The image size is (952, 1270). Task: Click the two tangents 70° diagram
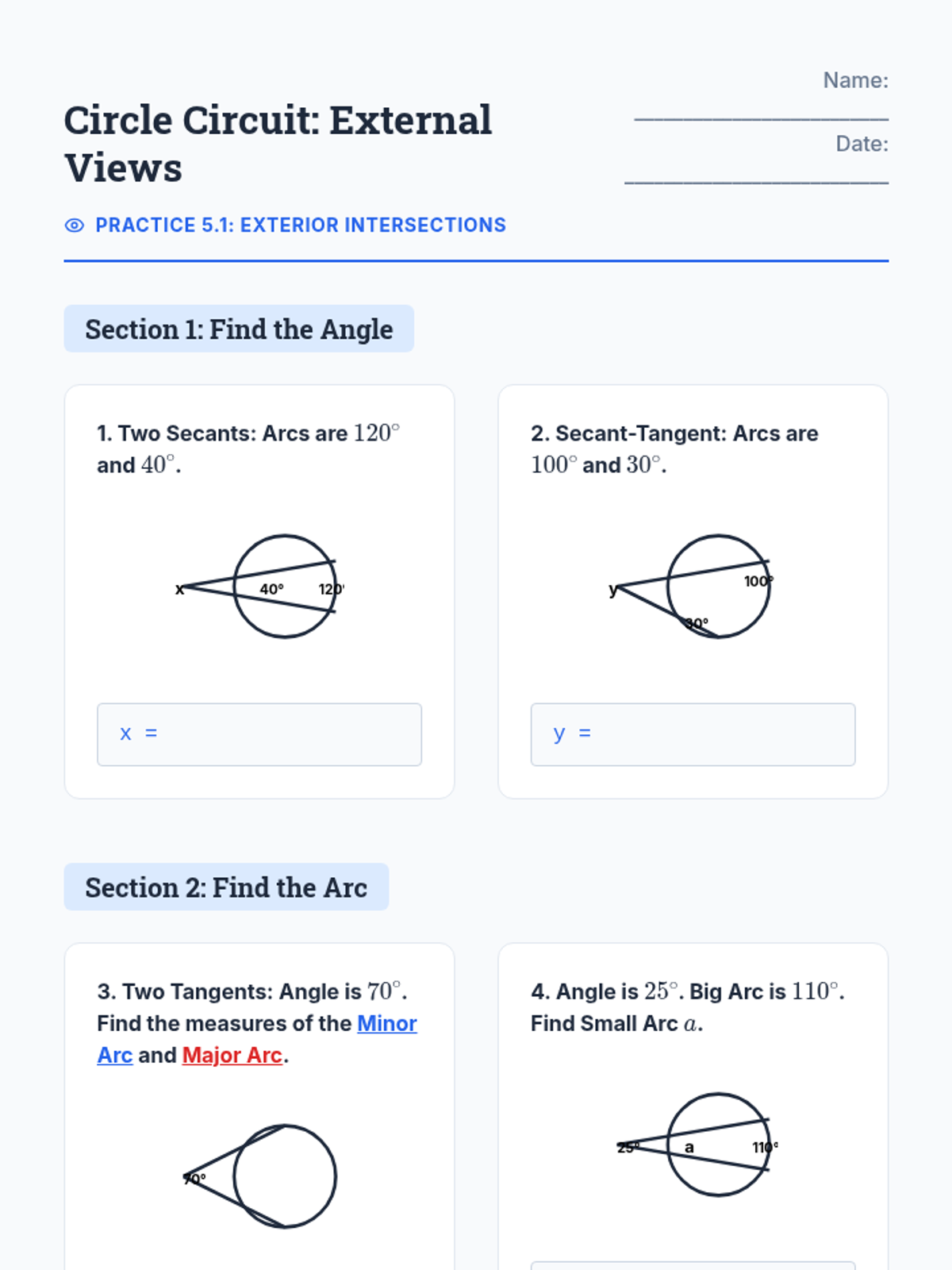pyautogui.click(x=259, y=1176)
